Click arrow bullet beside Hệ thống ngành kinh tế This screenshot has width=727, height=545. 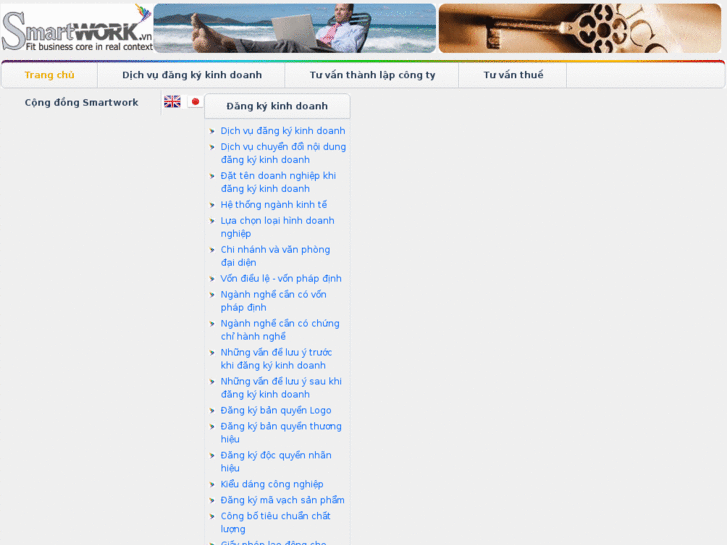tap(212, 205)
